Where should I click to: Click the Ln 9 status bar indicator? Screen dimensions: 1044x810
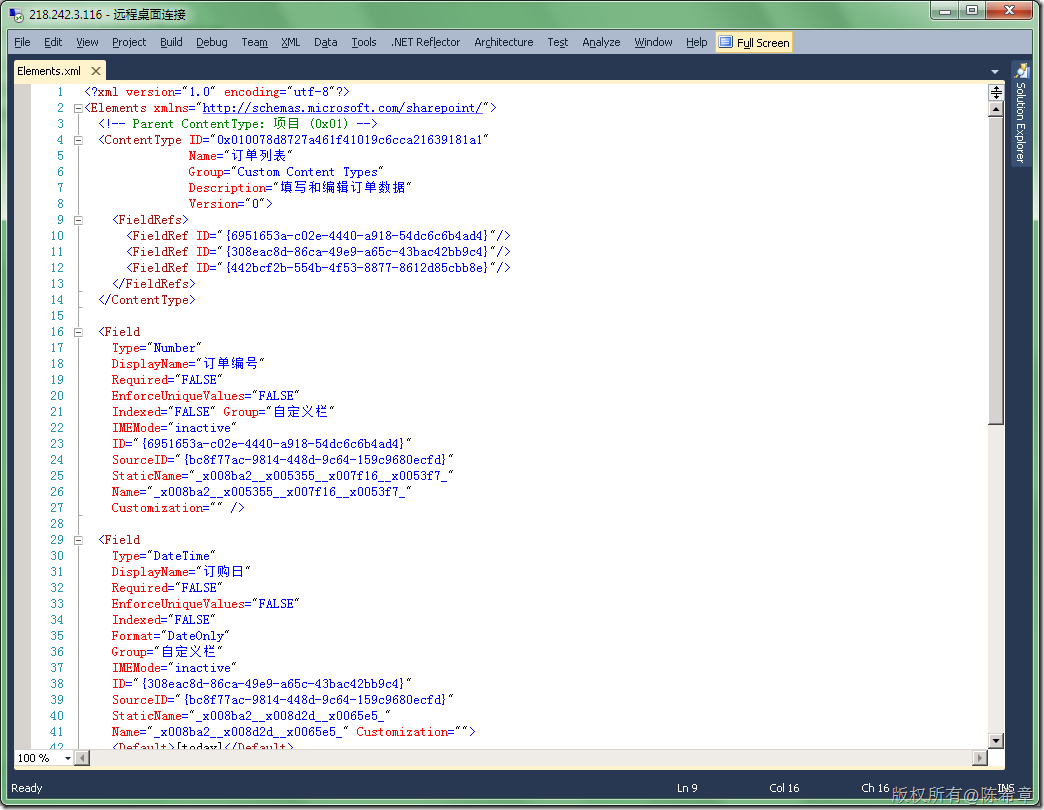tap(687, 788)
